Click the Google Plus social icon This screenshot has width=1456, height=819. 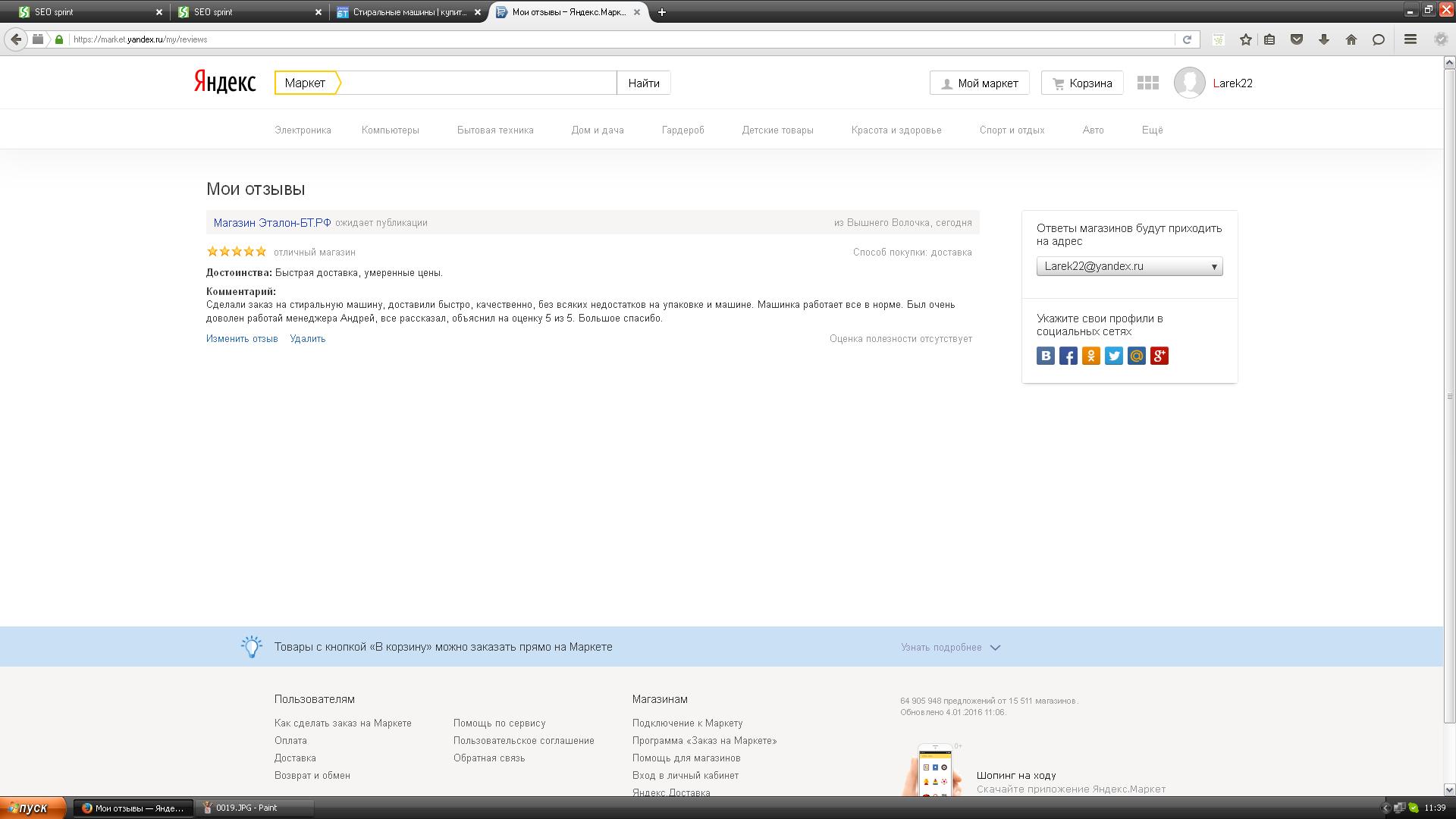(1159, 356)
